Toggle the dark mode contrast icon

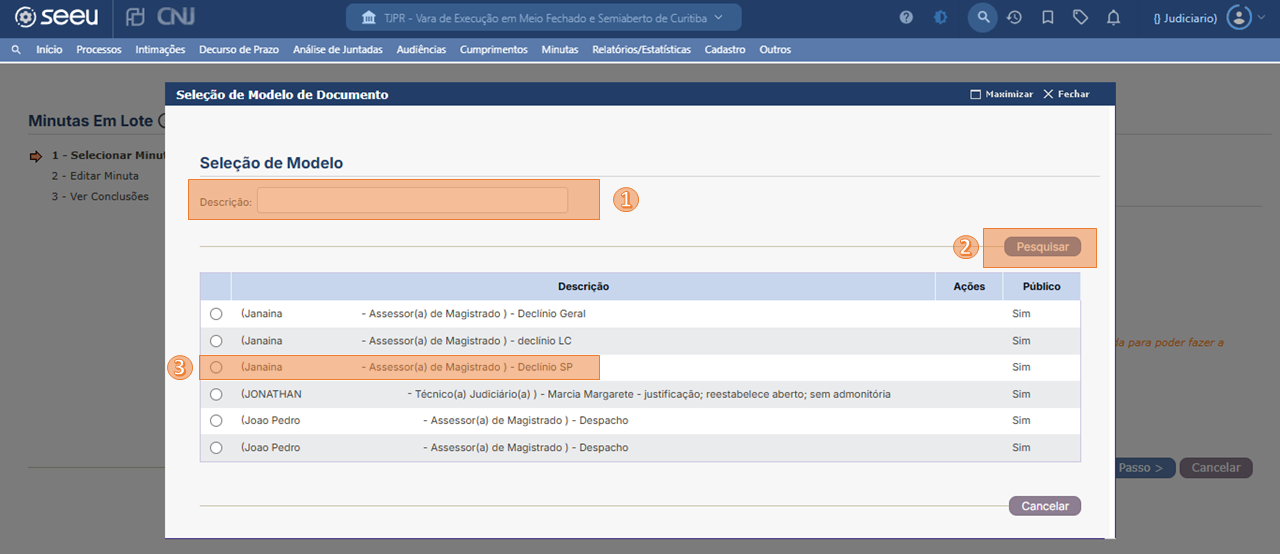click(941, 18)
